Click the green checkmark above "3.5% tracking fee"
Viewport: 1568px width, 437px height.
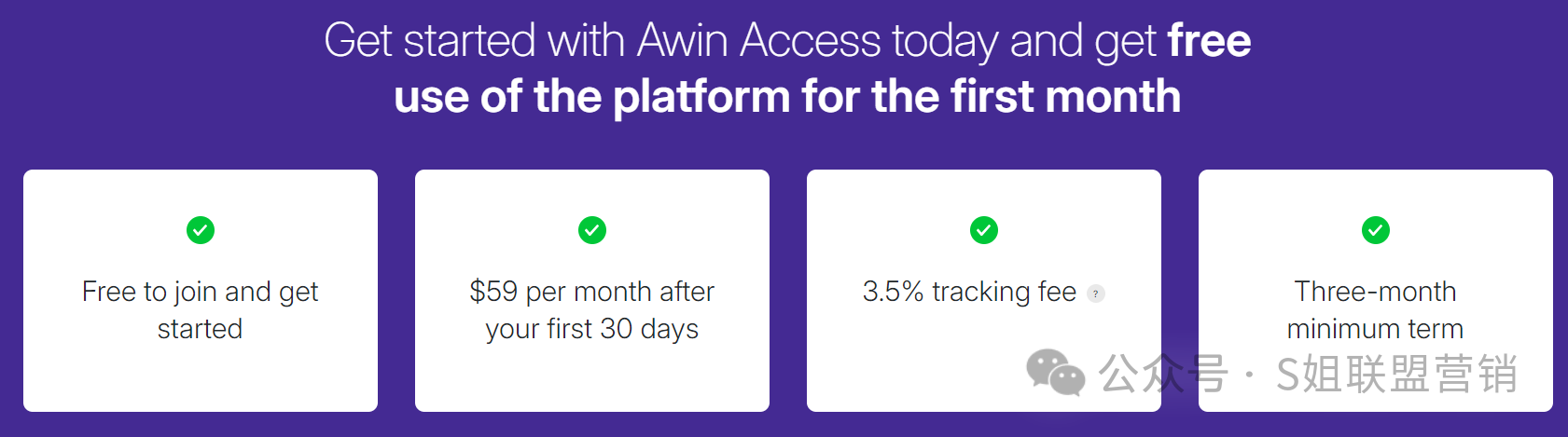pos(984,230)
